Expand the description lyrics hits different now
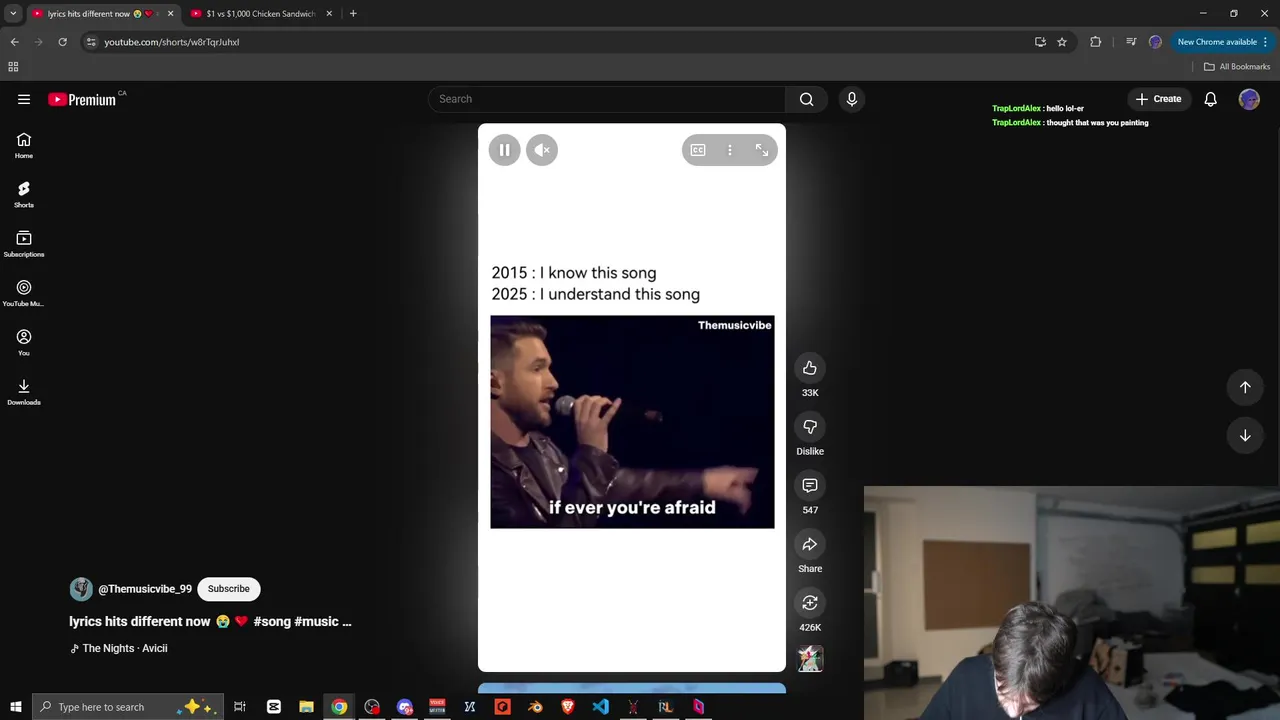Image resolution: width=1280 pixels, height=720 pixels. pyautogui.click(x=210, y=621)
